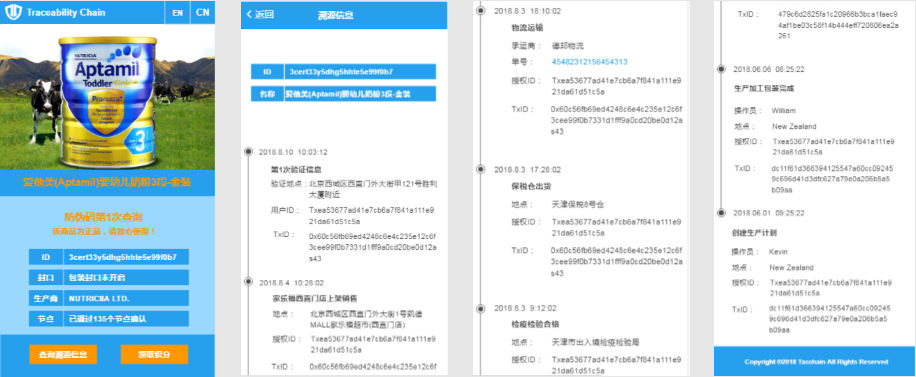Screen dimensions: 916x377
Task: Go back using the 返回 arrow
Action: (x=260, y=15)
